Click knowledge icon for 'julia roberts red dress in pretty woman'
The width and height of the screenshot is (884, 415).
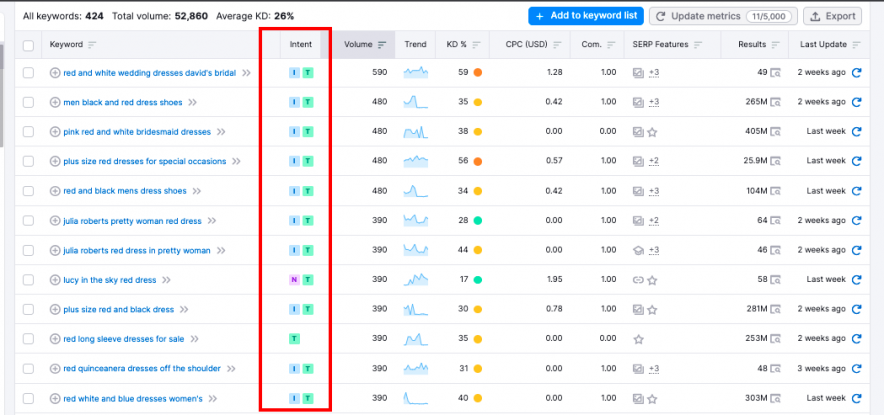[638, 250]
